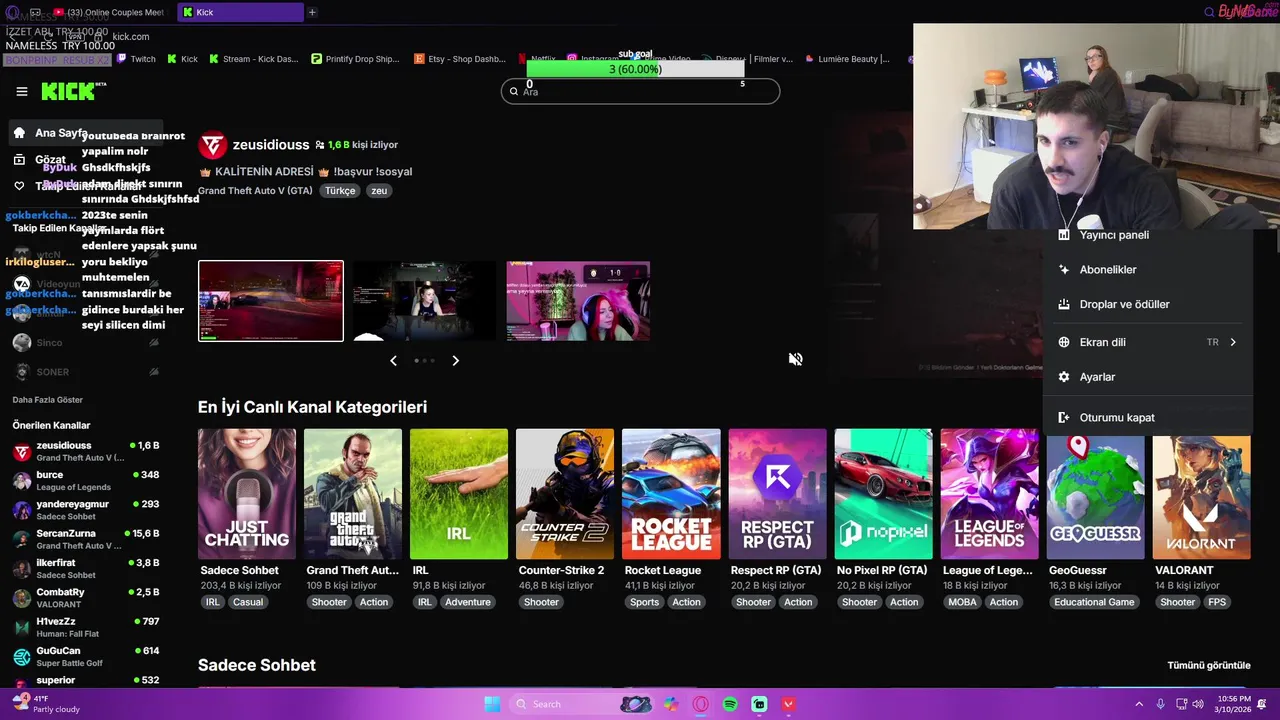Open Twitch bookmark in bookmarks bar
Viewport: 1280px width, 720px height.
(137, 59)
